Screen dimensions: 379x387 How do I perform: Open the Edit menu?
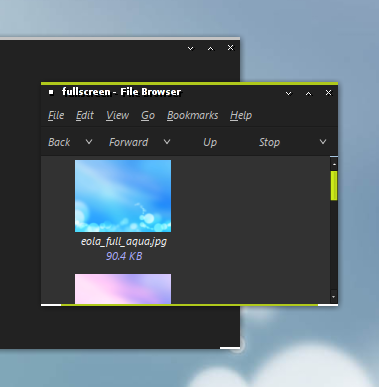(x=85, y=115)
